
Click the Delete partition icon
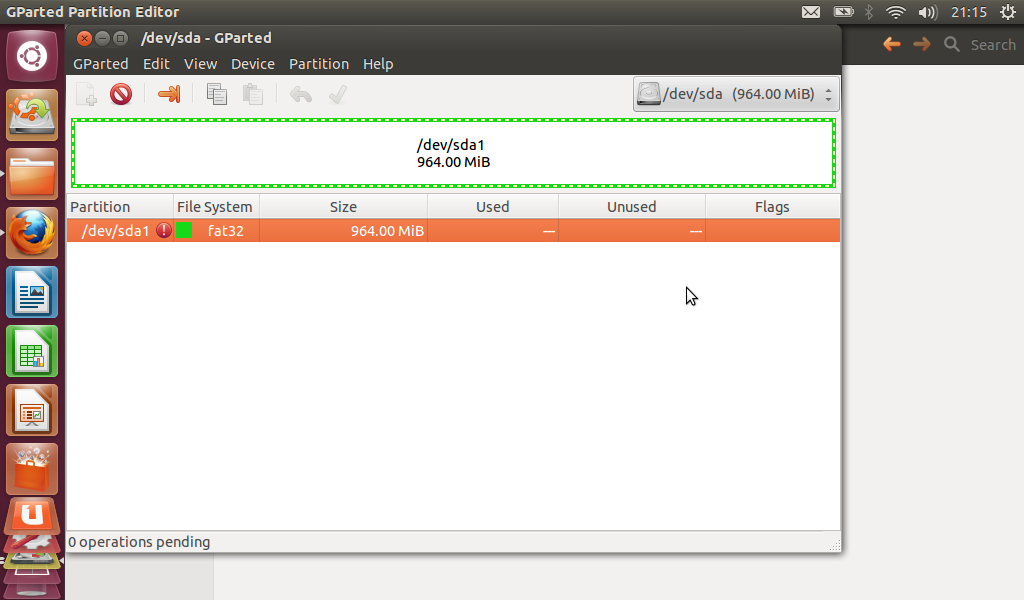point(121,95)
